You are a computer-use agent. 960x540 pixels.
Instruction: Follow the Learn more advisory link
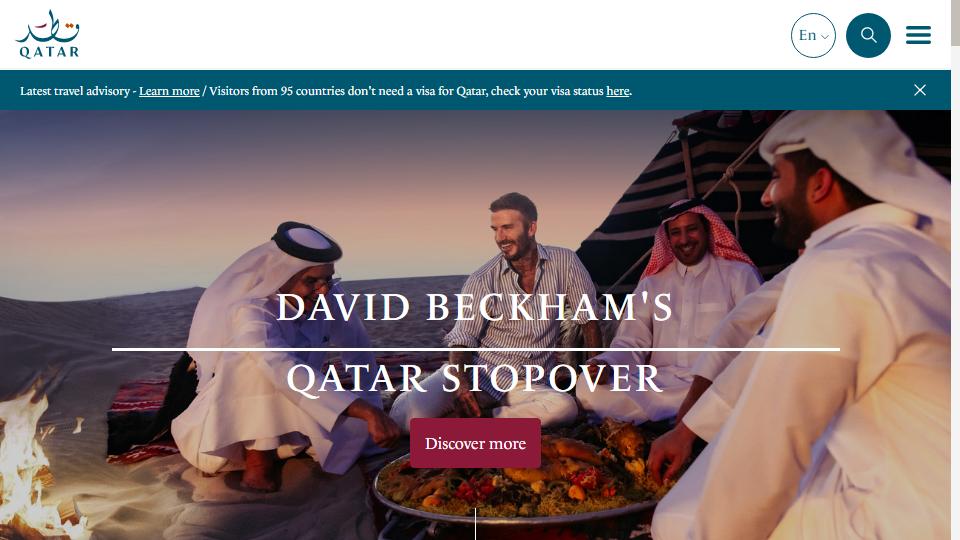pyautogui.click(x=169, y=91)
